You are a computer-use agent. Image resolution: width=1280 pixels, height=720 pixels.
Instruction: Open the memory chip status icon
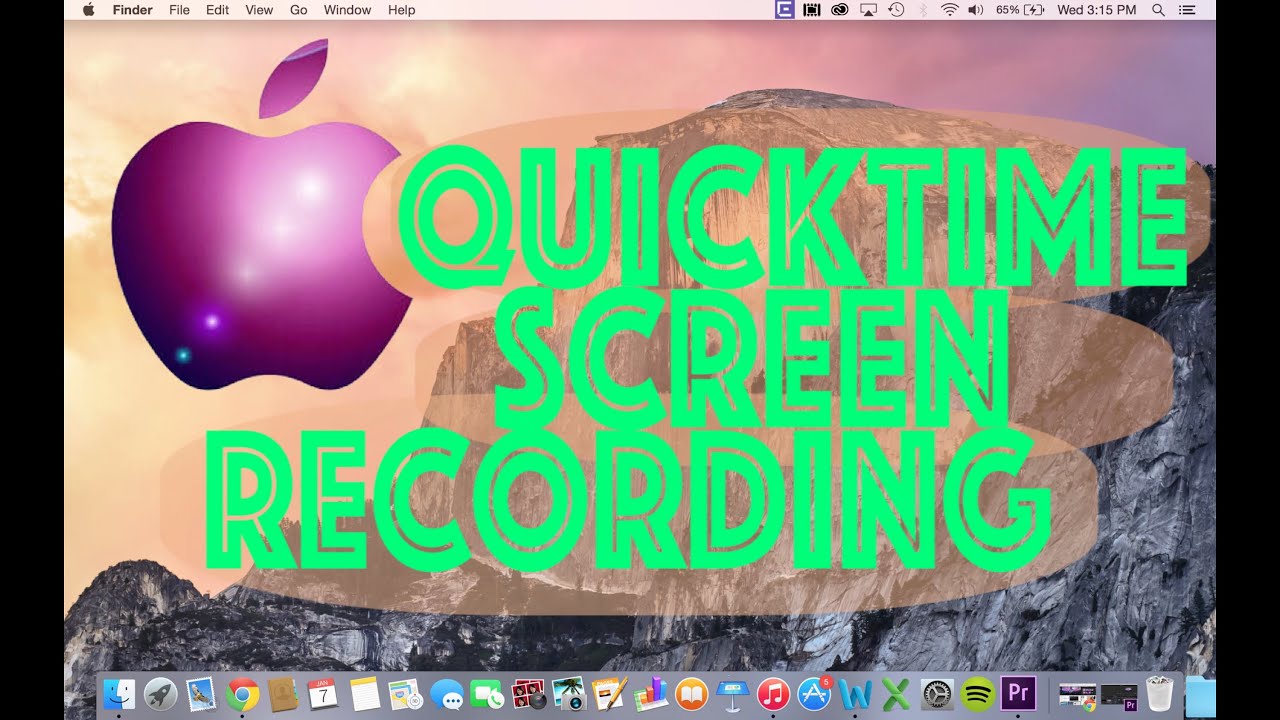[812, 10]
